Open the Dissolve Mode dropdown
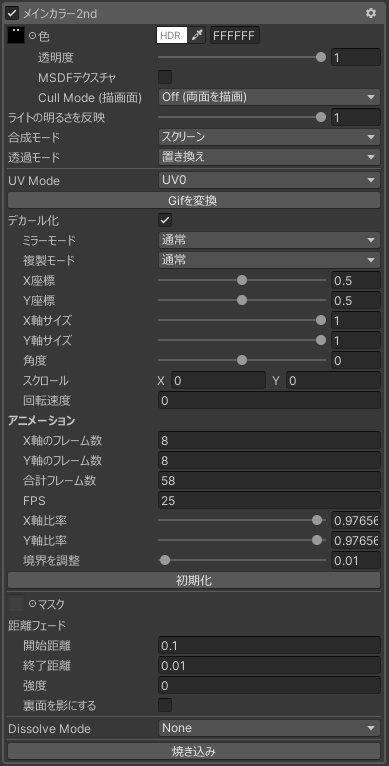Image resolution: width=389 pixels, height=766 pixels. (269, 728)
